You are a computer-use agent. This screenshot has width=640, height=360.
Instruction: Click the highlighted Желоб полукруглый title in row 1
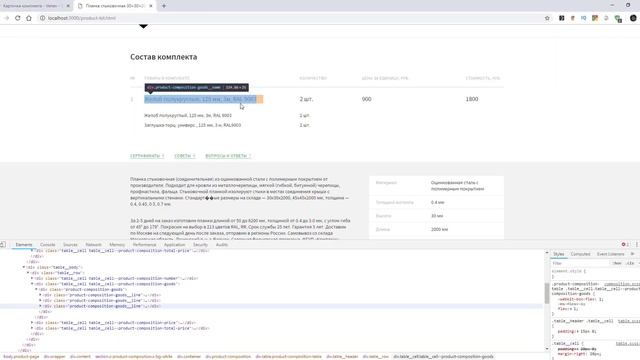click(200, 99)
